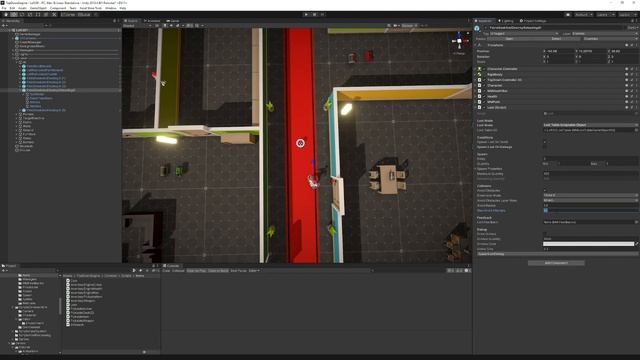
Task: Open the Layers dropdown in top toolbar
Action: pyautogui.click(x=606, y=15)
